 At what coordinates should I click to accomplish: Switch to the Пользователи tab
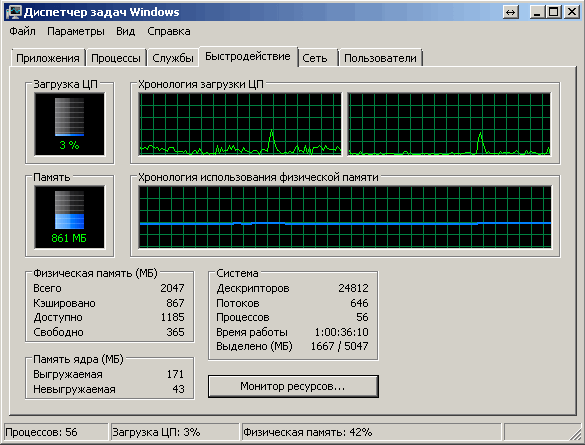pyautogui.click(x=380, y=58)
